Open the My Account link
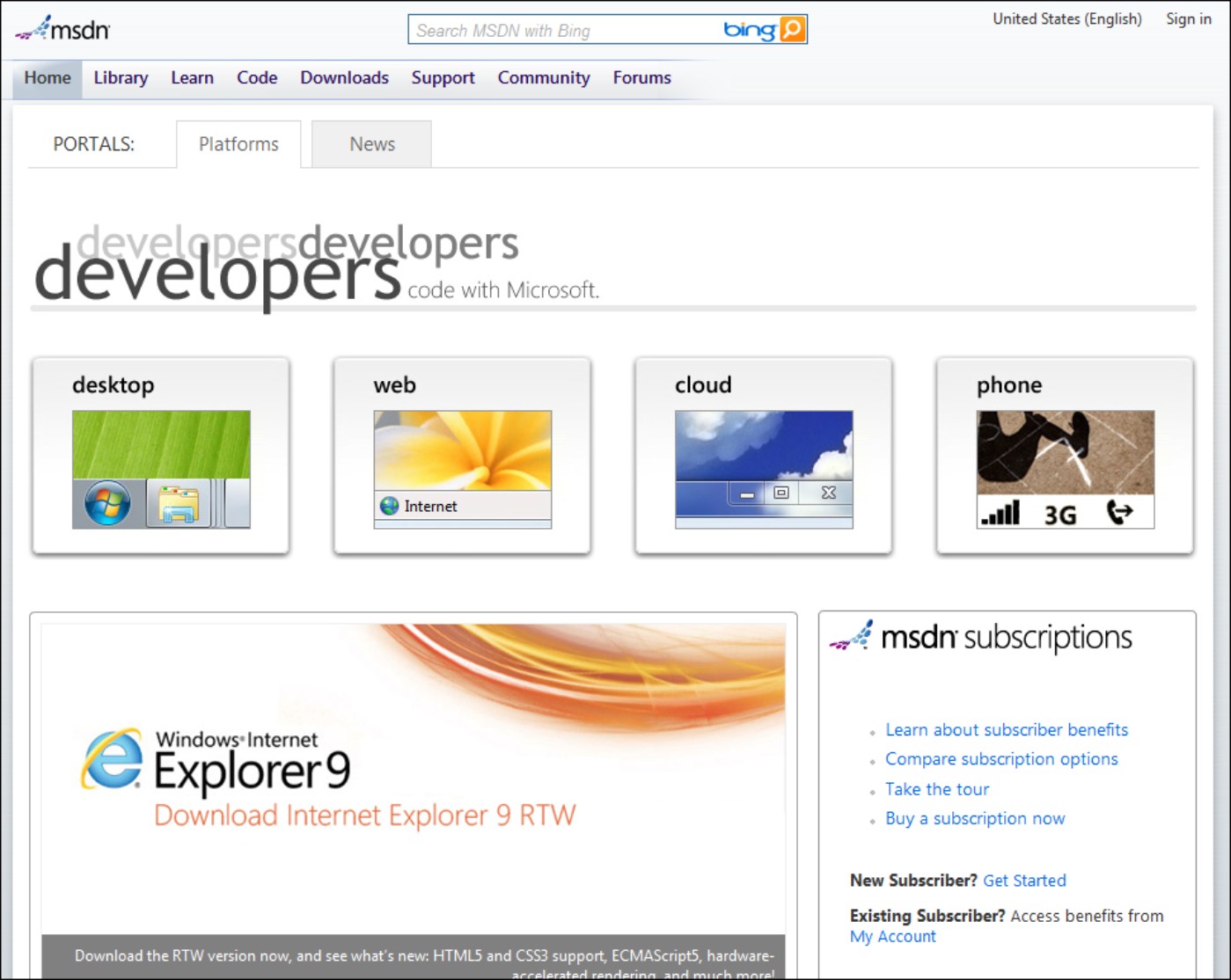 click(893, 937)
